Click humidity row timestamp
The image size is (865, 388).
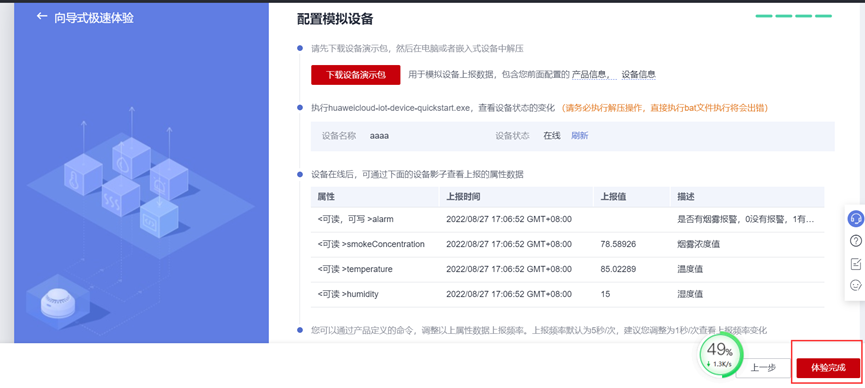[x=509, y=294]
